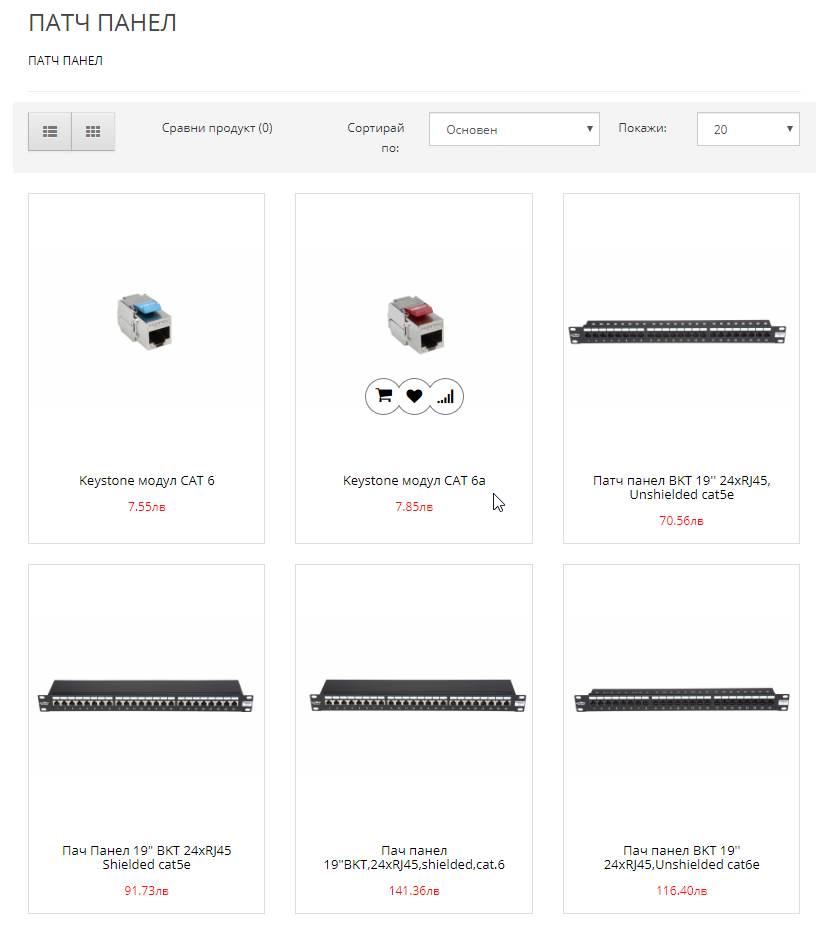
Task: Add Keystone CAT 6a to cart
Action: pyautogui.click(x=384, y=396)
